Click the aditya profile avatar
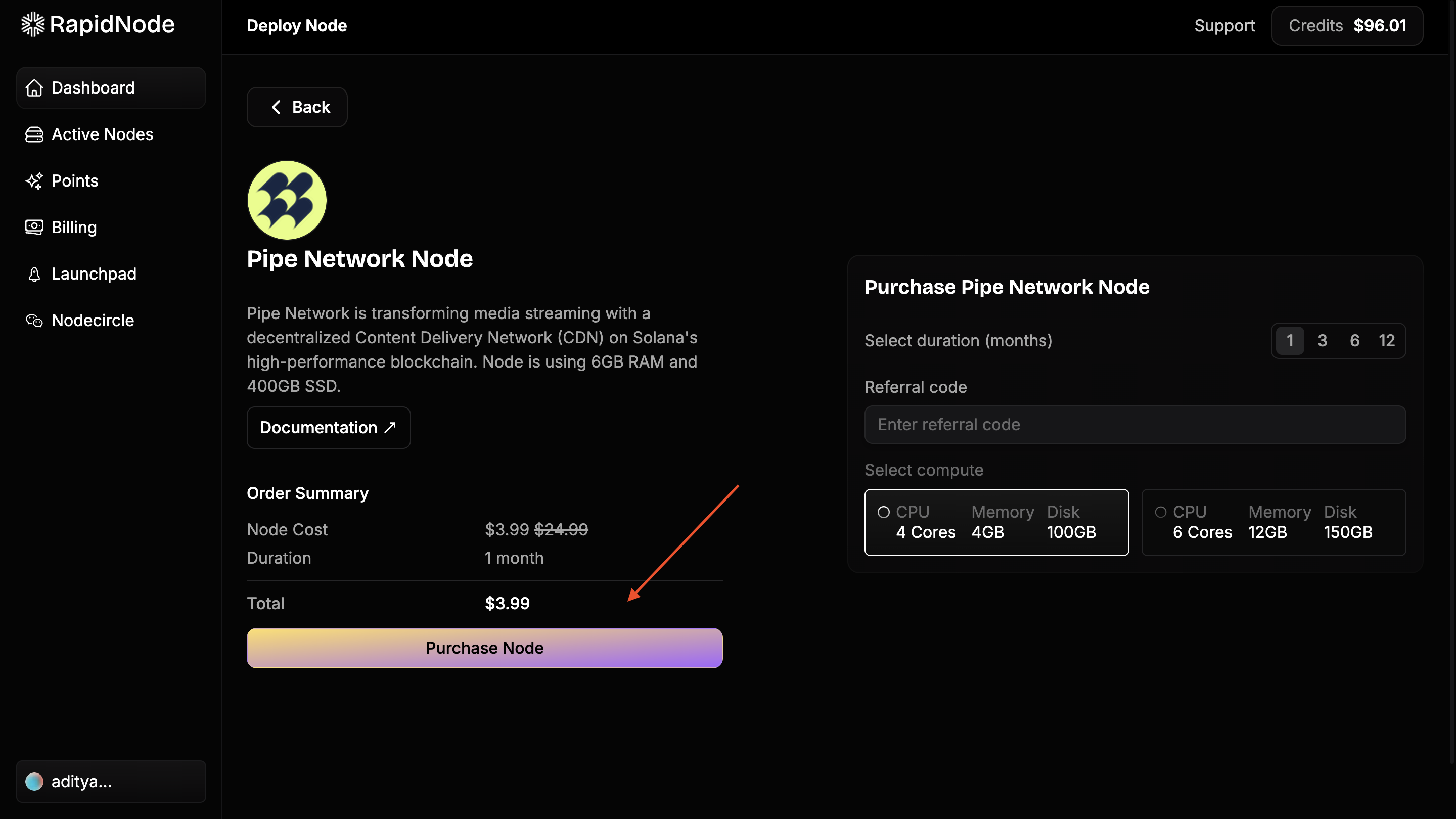The image size is (1456, 819). tap(34, 782)
